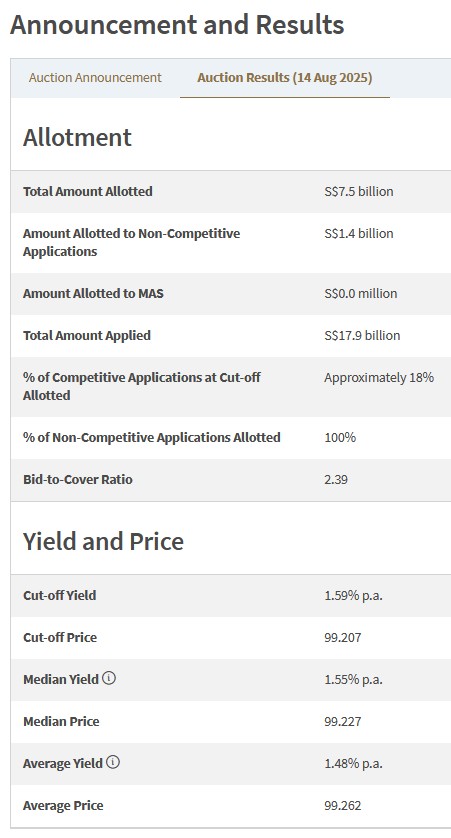The height and width of the screenshot is (838, 451).
Task: Click the S$7.5 billion value
Action: pyautogui.click(x=359, y=191)
